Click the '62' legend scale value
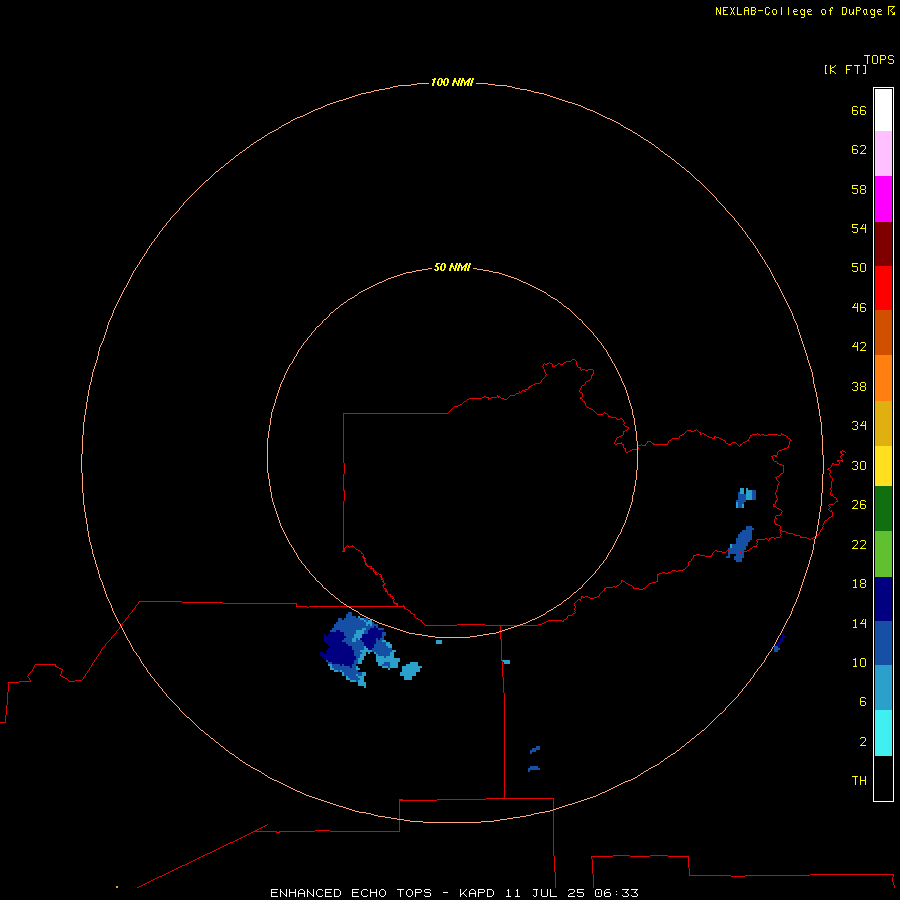This screenshot has width=900, height=900. click(x=859, y=150)
